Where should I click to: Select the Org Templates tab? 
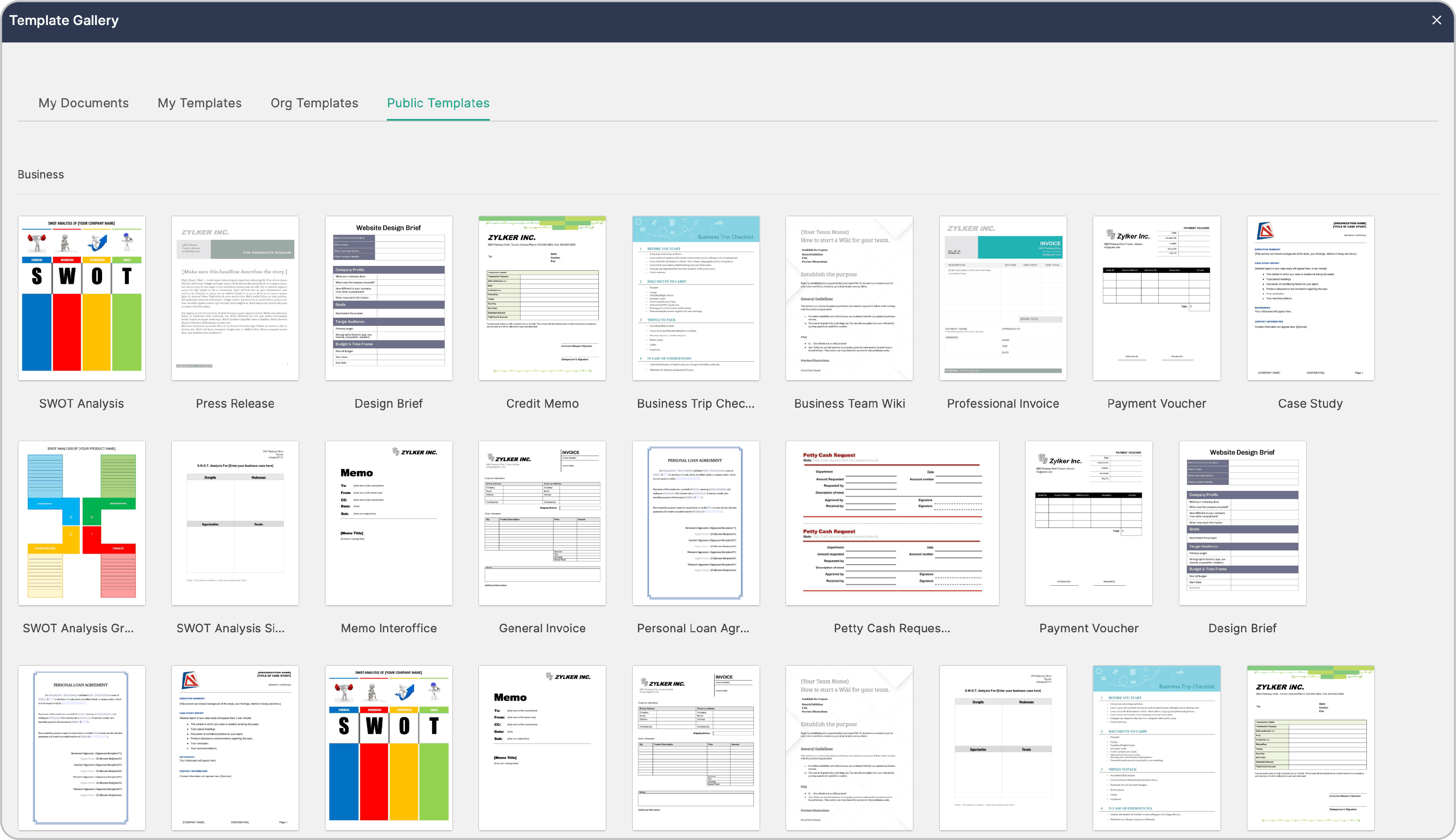pyautogui.click(x=314, y=103)
